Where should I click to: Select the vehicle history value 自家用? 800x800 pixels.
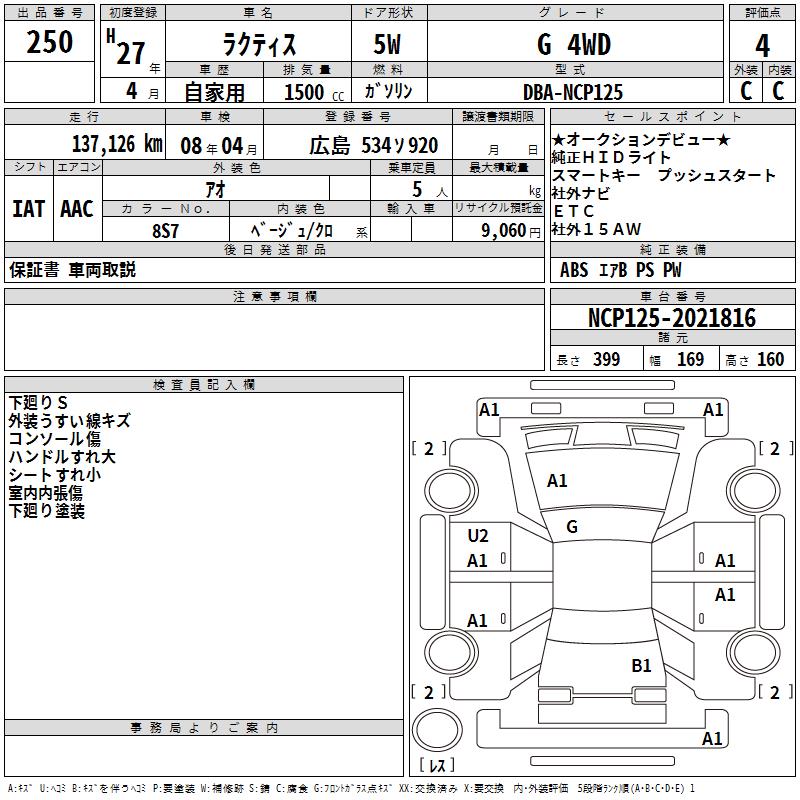tap(215, 92)
